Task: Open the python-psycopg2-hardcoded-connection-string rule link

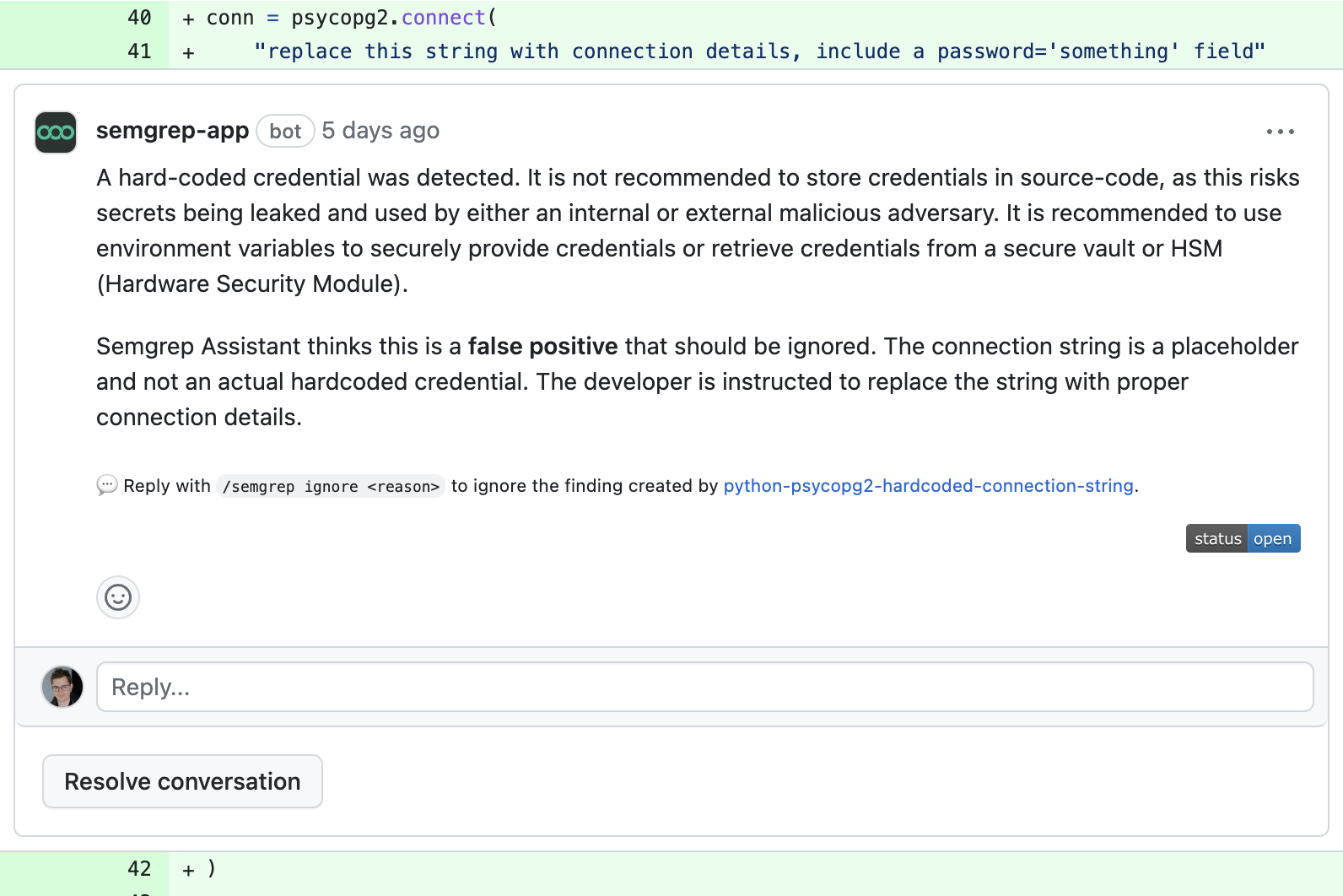Action: pos(928,486)
